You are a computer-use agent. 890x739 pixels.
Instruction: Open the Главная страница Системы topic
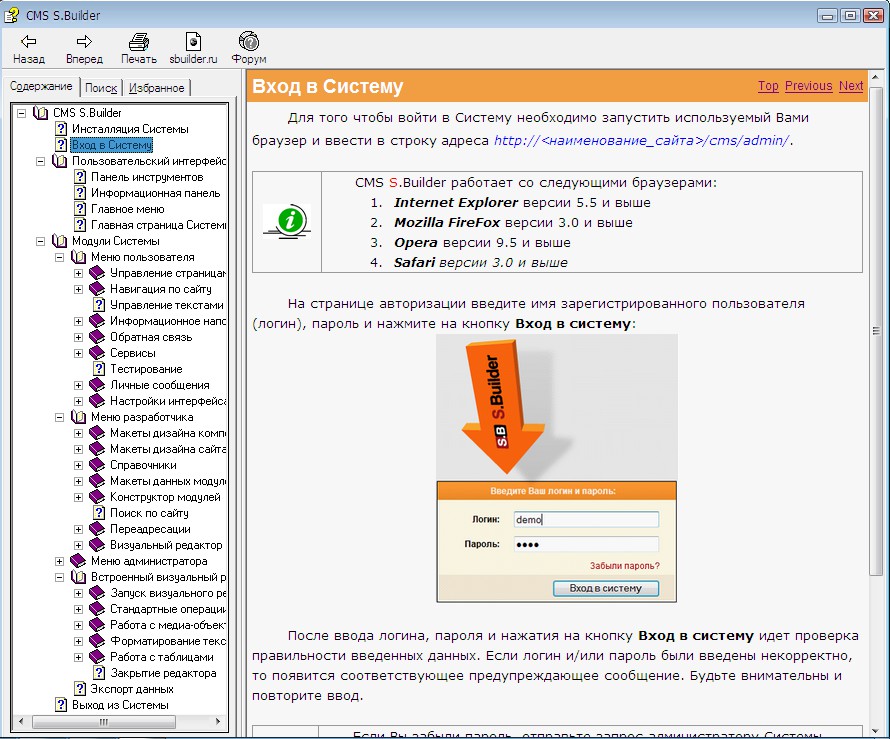click(x=158, y=225)
